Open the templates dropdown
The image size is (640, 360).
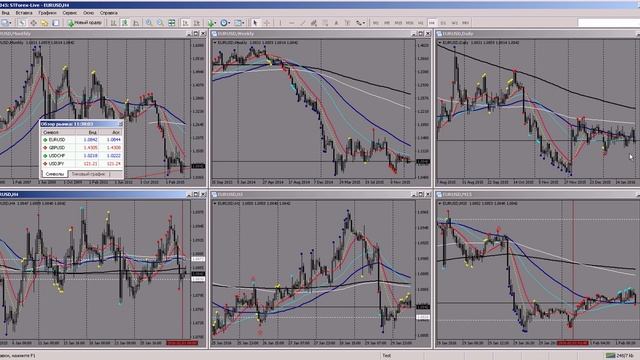click(x=239, y=23)
